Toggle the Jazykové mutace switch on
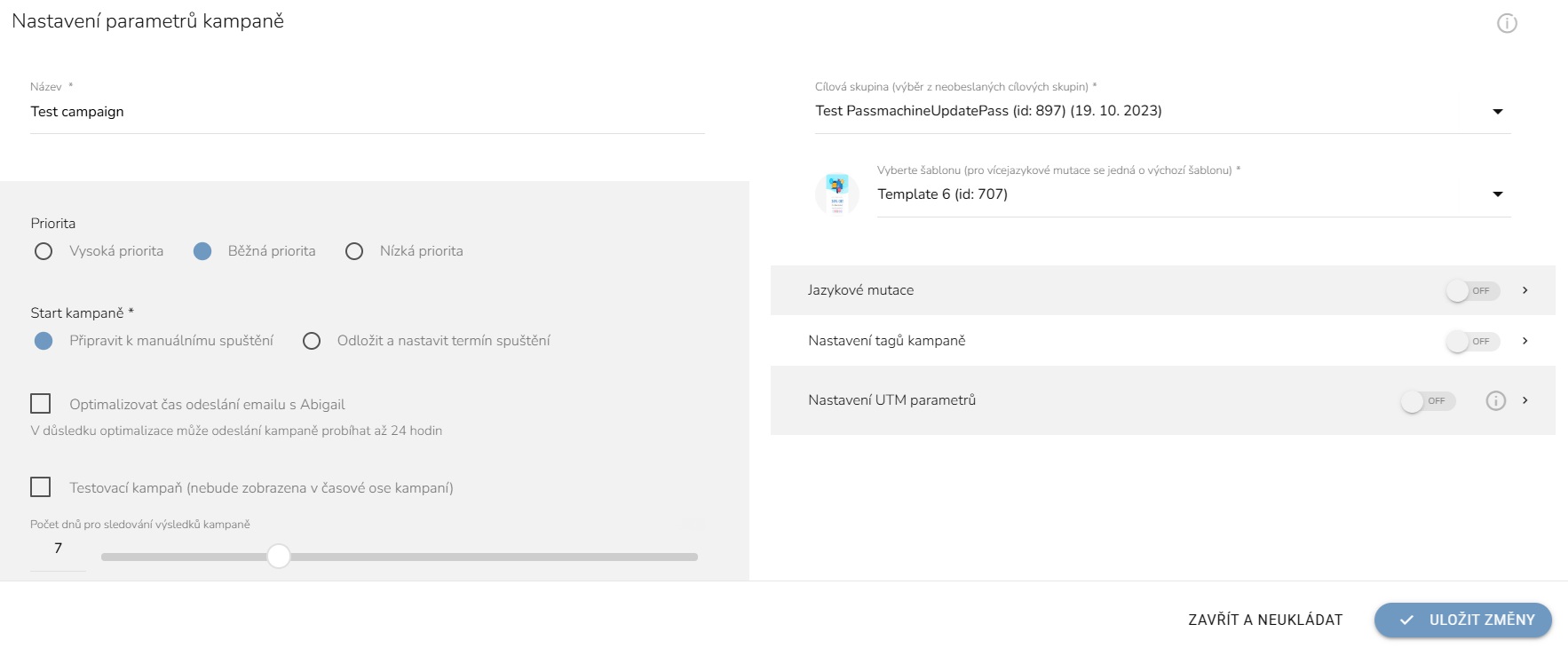The image size is (1568, 648). pos(1473,290)
